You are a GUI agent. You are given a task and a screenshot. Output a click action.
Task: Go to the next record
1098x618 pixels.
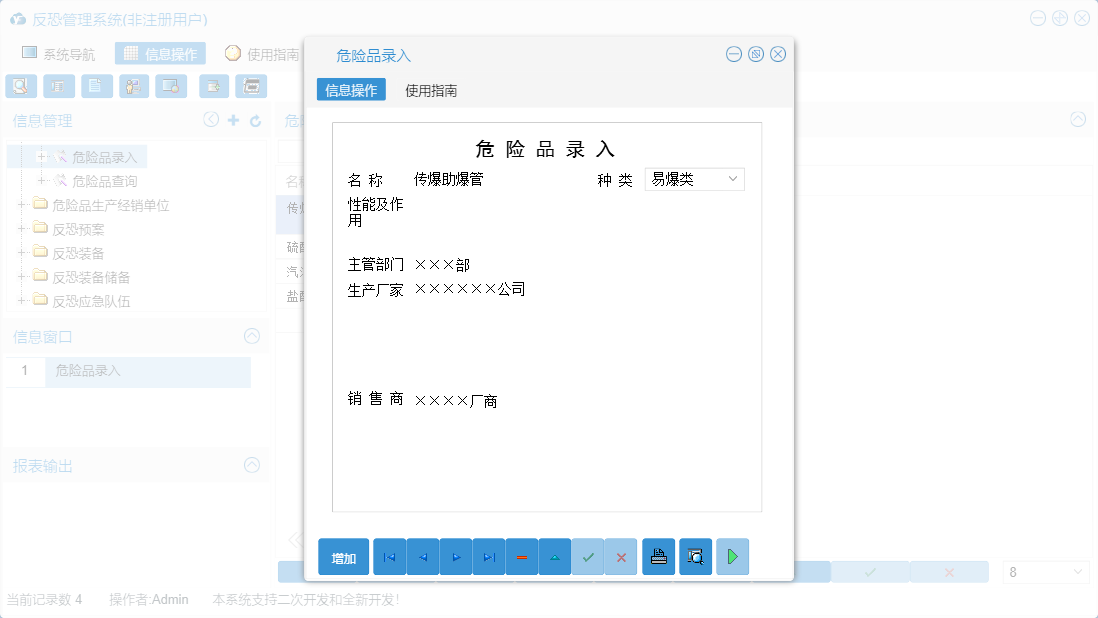point(455,556)
